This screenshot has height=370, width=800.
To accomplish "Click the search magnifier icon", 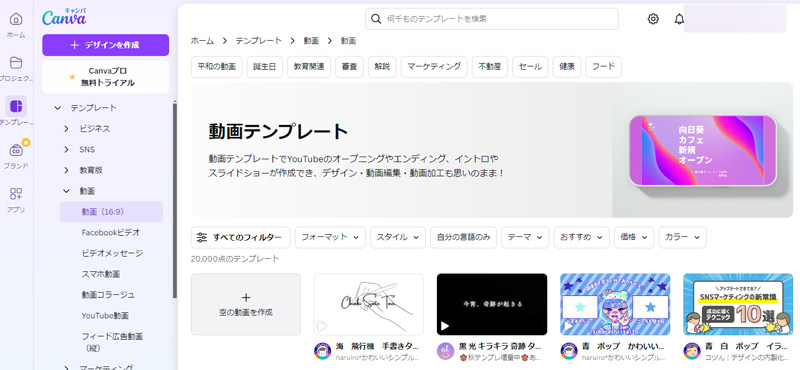I will tap(376, 19).
